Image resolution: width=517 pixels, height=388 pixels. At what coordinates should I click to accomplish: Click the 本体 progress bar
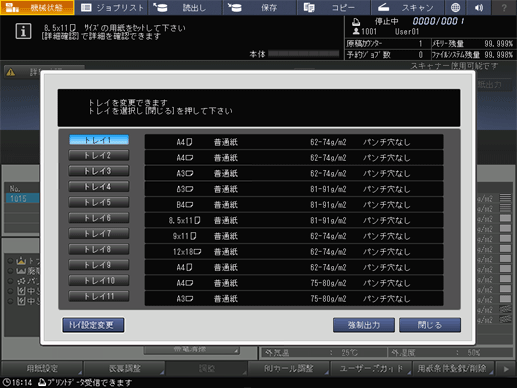tap(303, 54)
